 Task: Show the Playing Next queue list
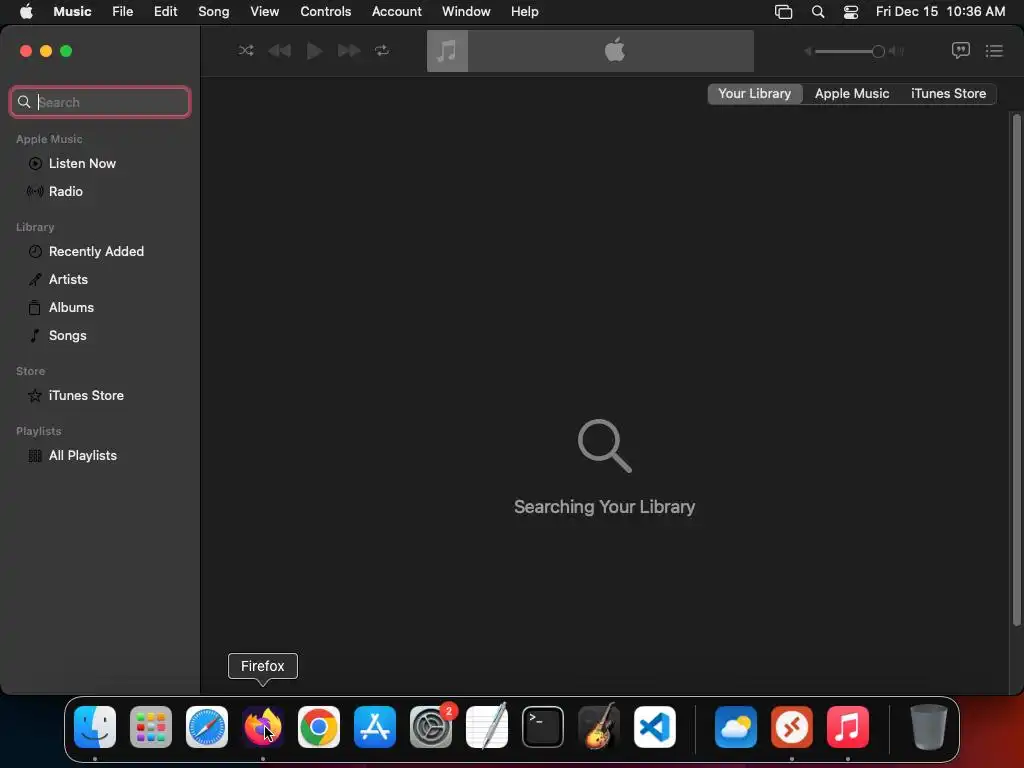click(x=994, y=50)
